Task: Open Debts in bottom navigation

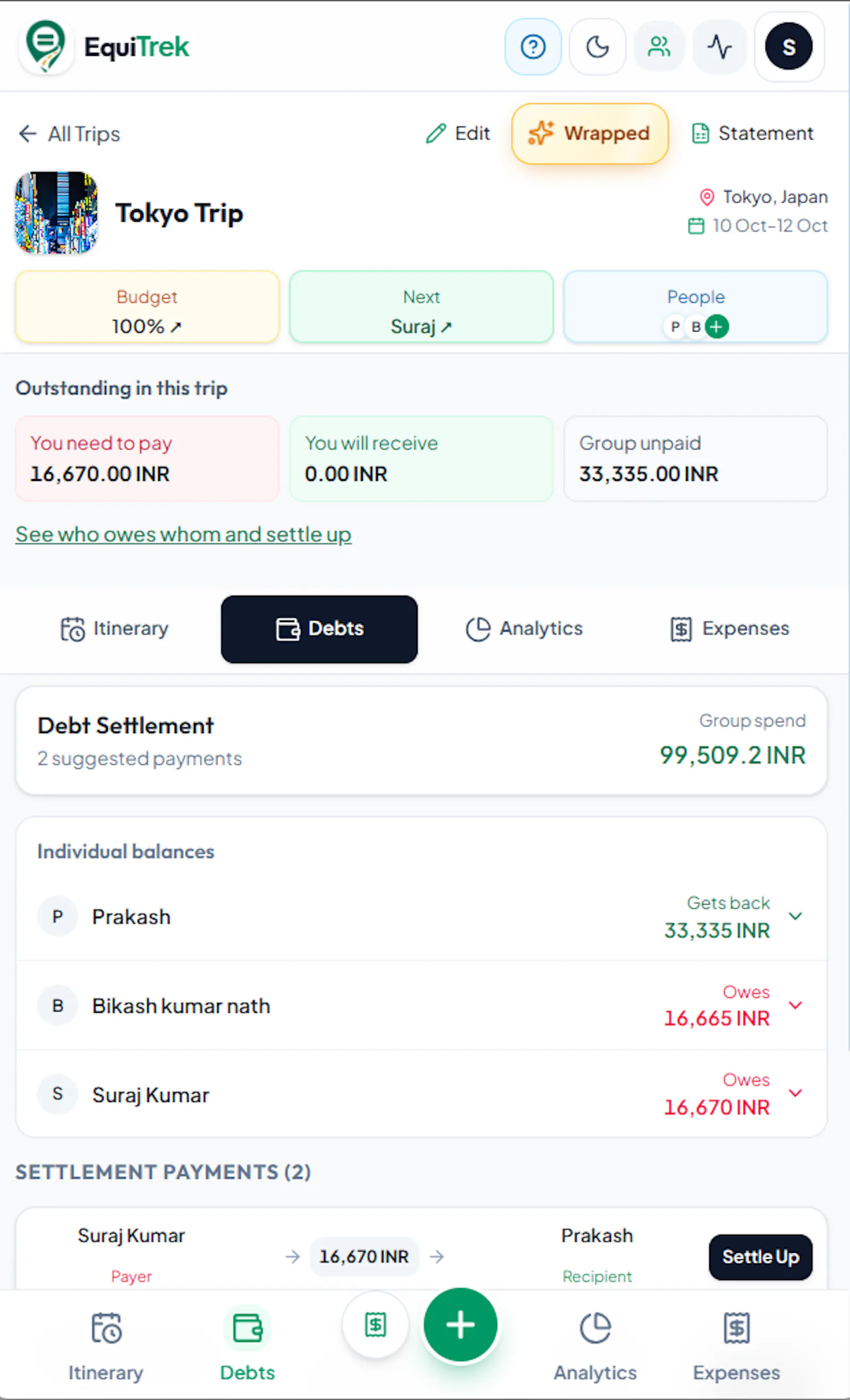Action: click(x=247, y=1346)
